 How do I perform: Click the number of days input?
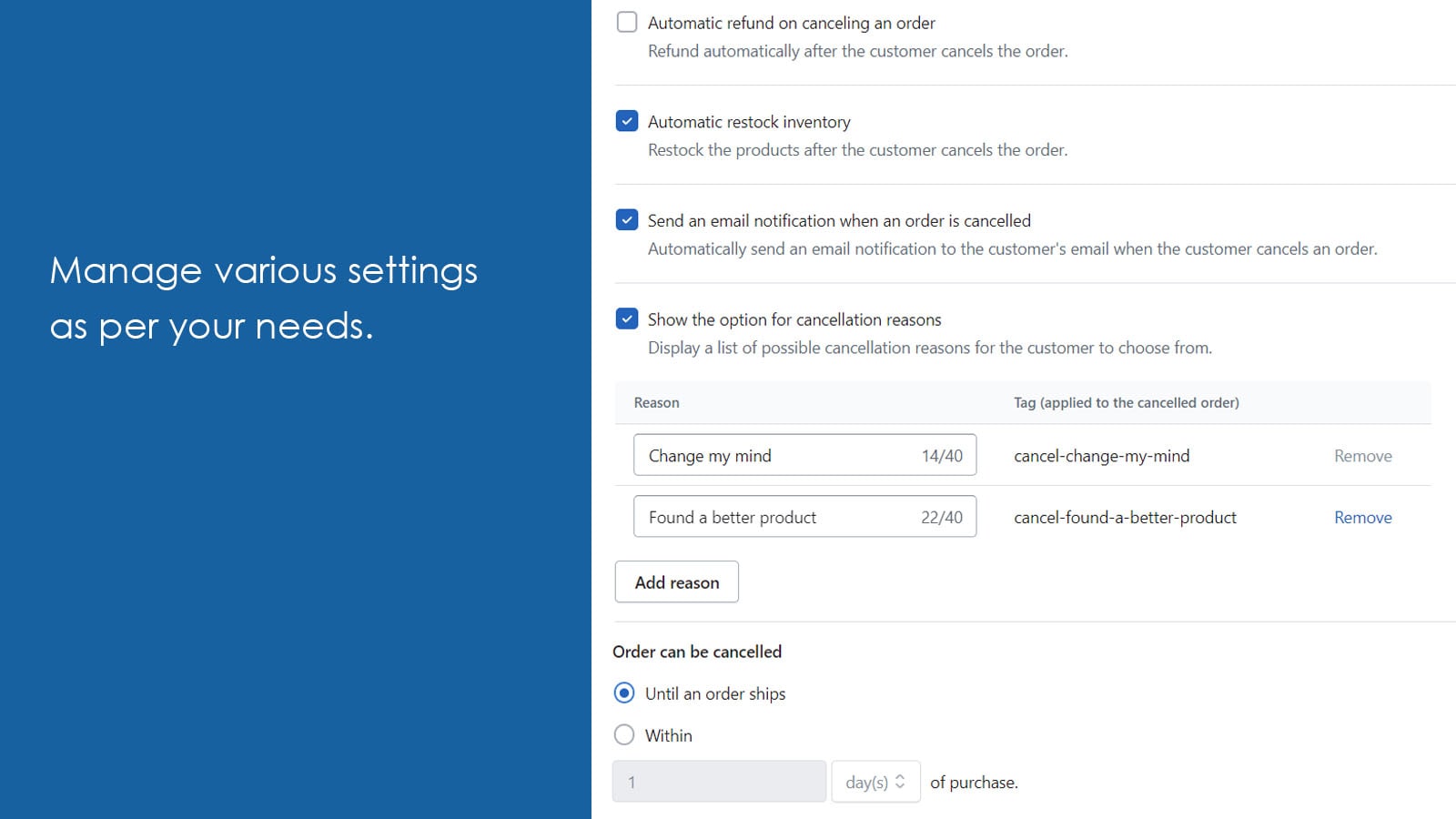719,782
